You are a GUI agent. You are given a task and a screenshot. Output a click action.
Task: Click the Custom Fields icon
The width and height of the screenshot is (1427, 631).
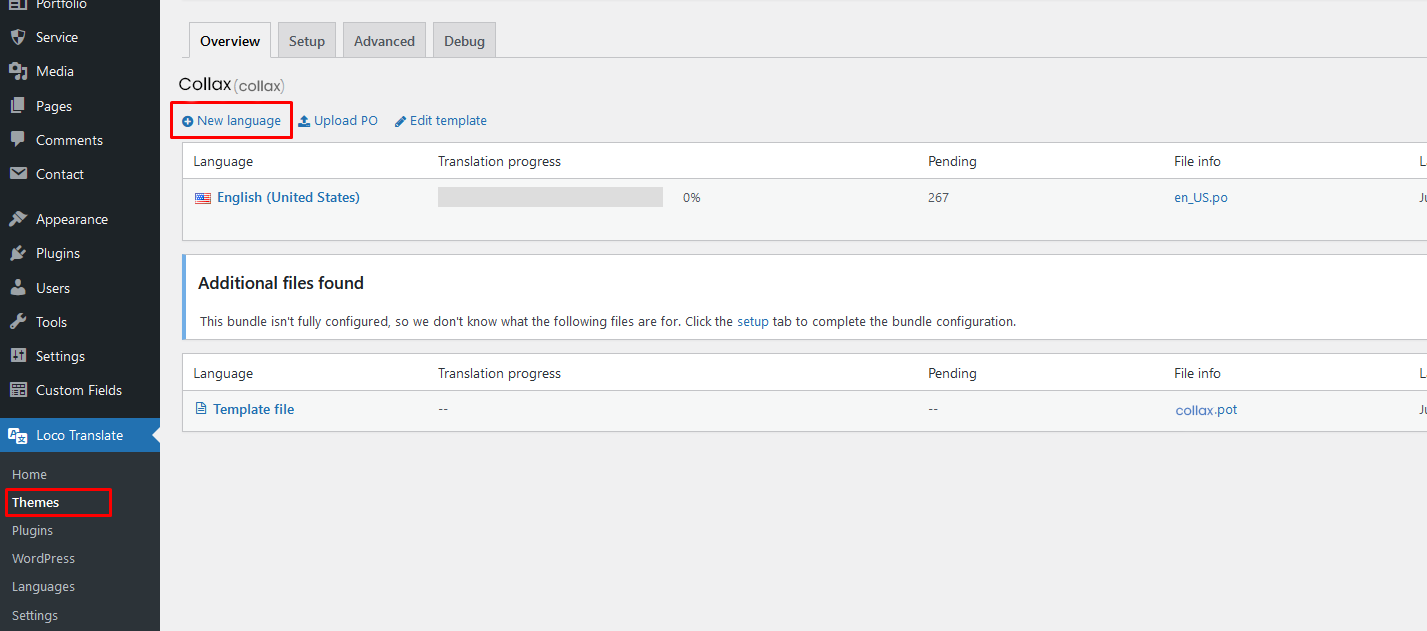(18, 390)
